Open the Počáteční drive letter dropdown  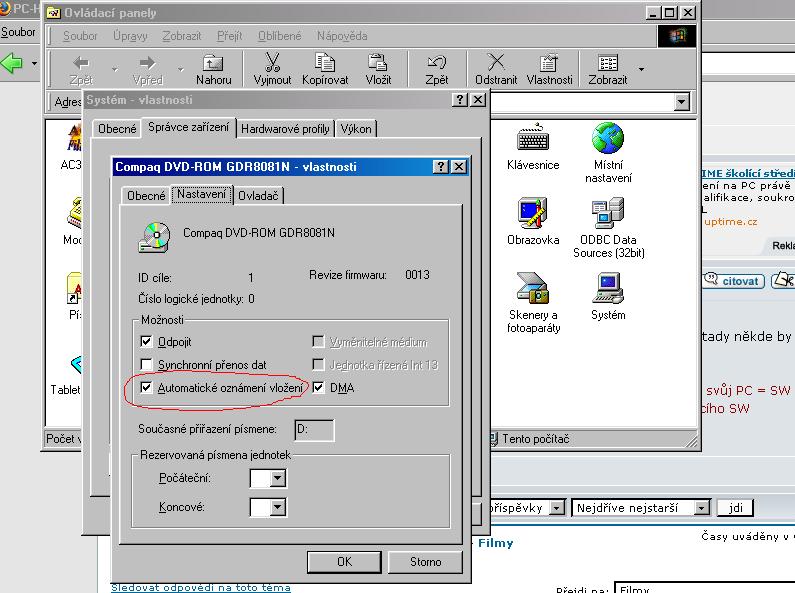278,478
